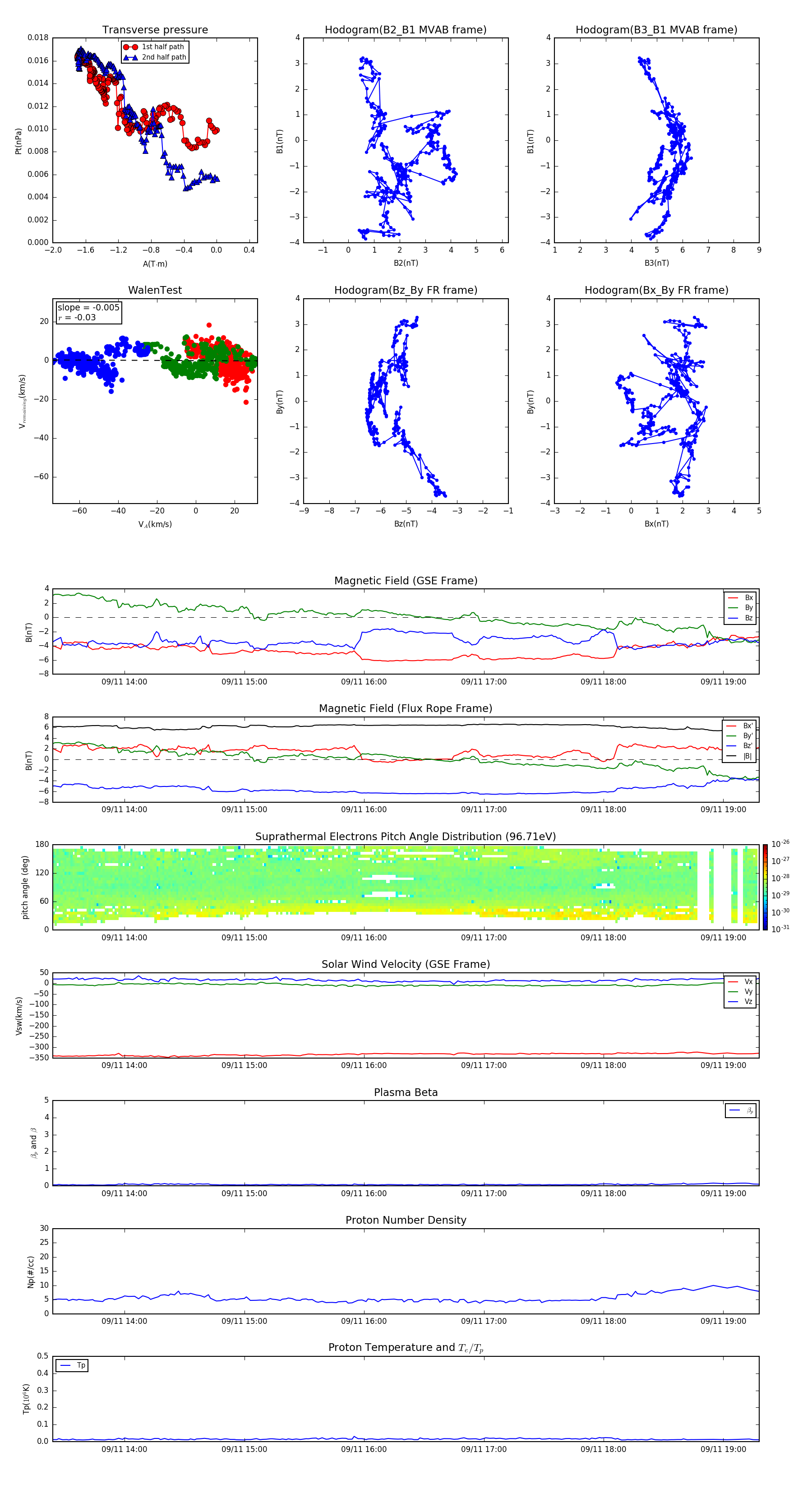The width and height of the screenshot is (812, 1489).
Task: Click the 'Bx(nT)' x-axis label
Action: coord(656,524)
